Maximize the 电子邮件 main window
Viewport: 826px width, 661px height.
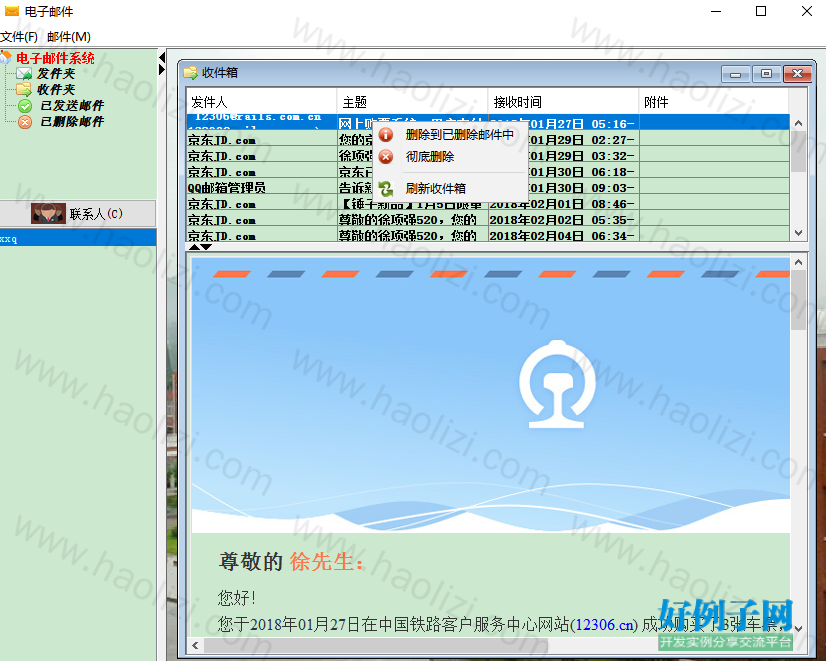pyautogui.click(x=761, y=12)
